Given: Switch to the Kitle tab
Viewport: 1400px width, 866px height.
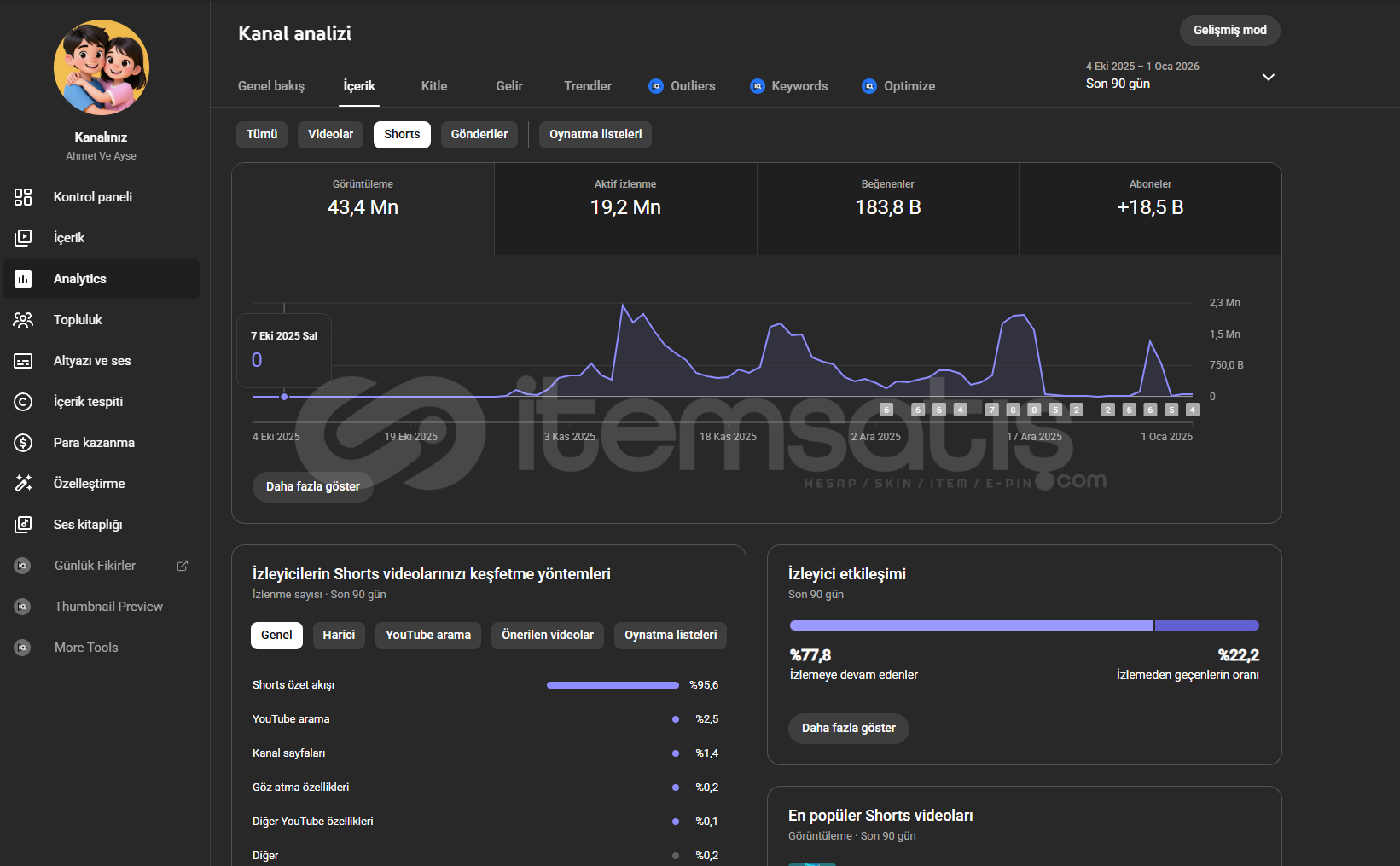Looking at the screenshot, I should pos(433,86).
